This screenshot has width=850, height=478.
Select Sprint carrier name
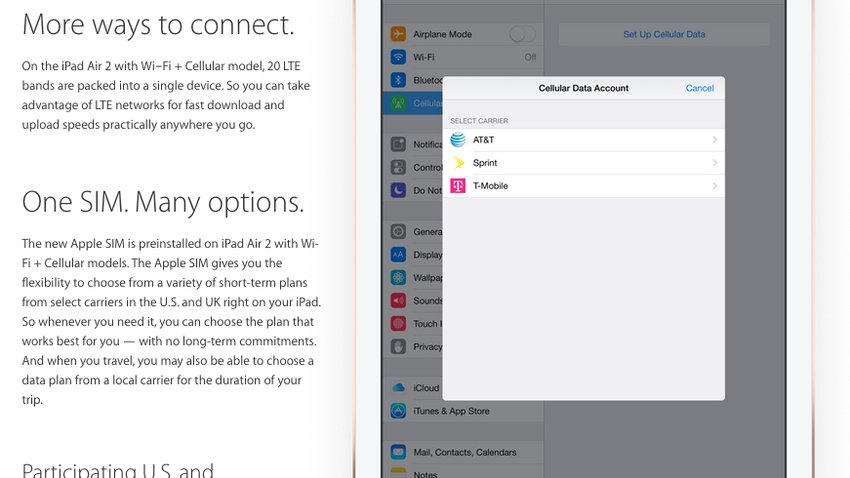(485, 163)
